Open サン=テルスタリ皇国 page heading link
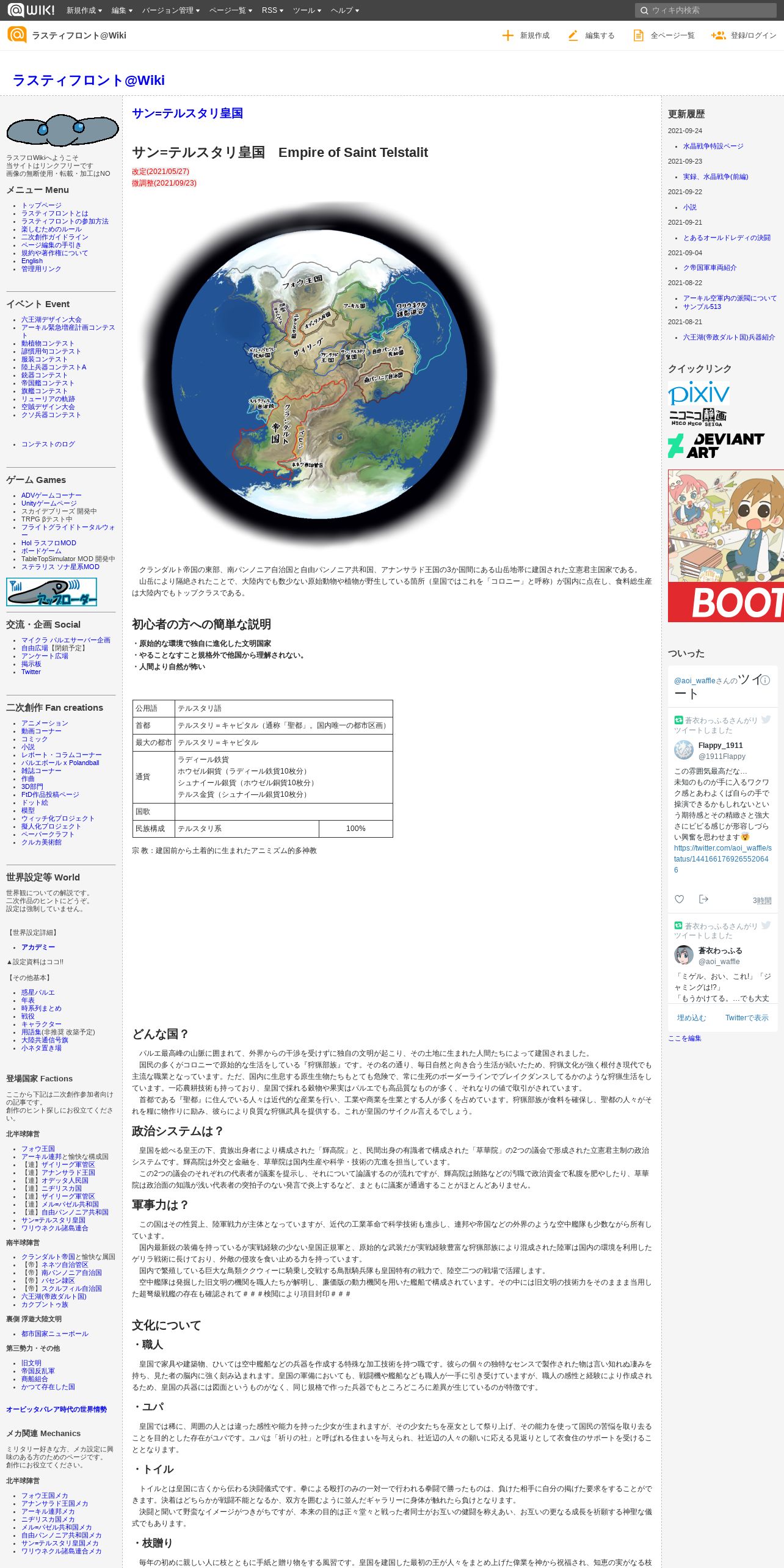Viewport: 784px width, 1568px height. click(x=187, y=113)
